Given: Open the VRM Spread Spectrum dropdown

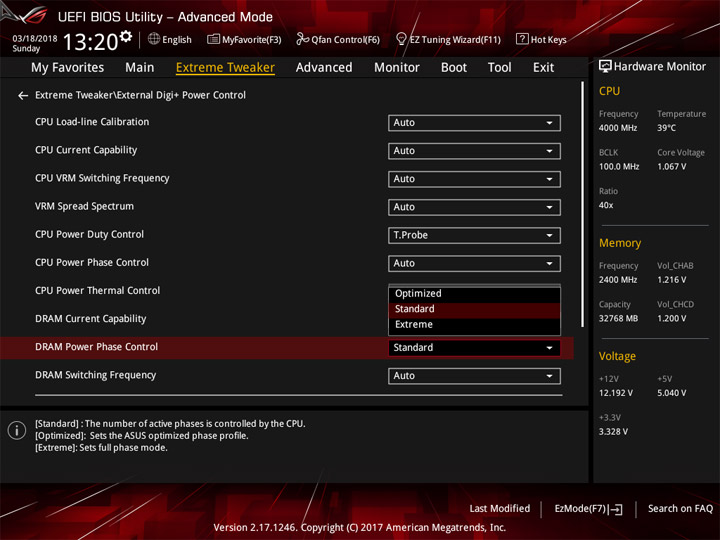Looking at the screenshot, I should (x=474, y=207).
